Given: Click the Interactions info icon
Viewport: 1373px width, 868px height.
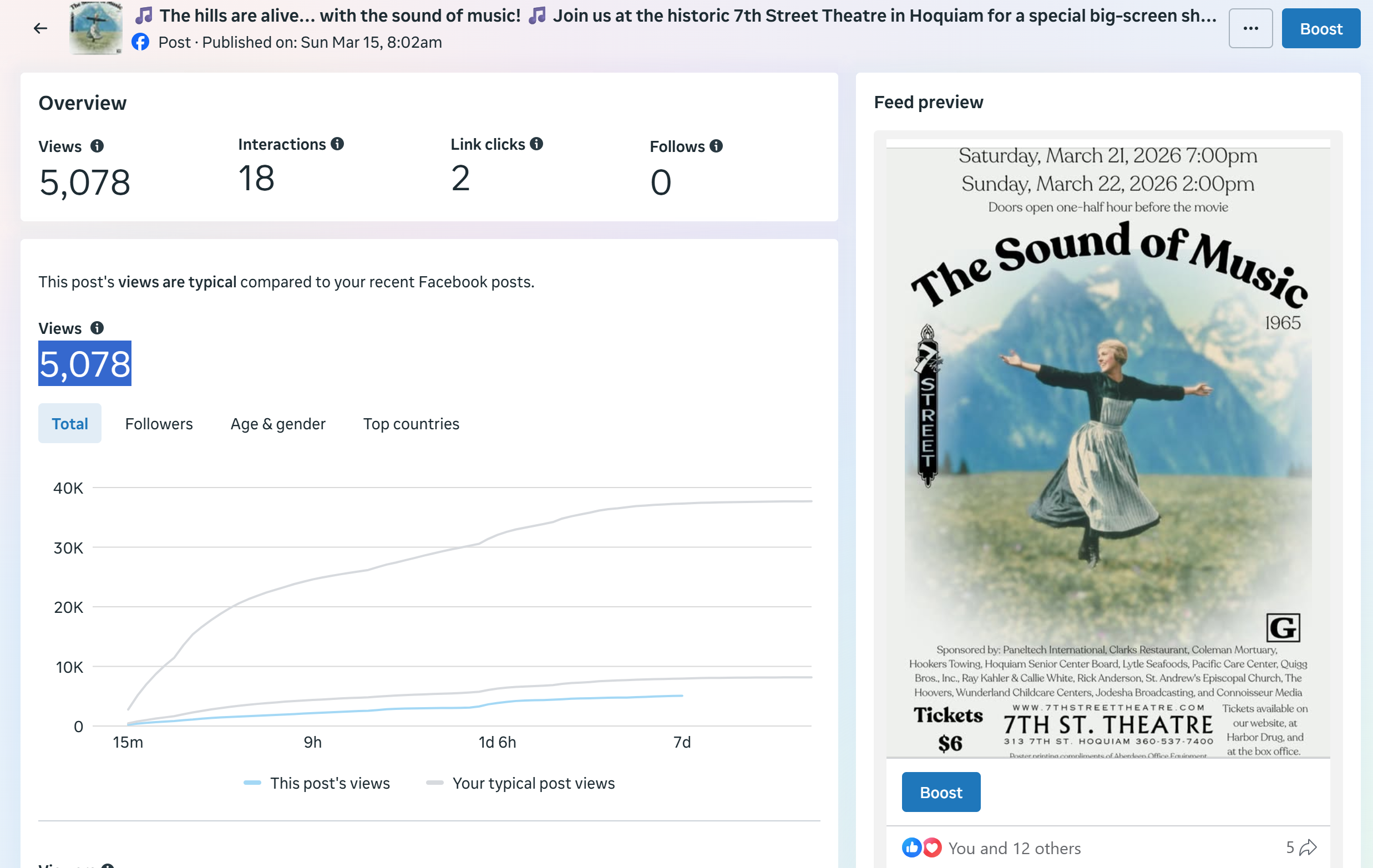Looking at the screenshot, I should [337, 144].
